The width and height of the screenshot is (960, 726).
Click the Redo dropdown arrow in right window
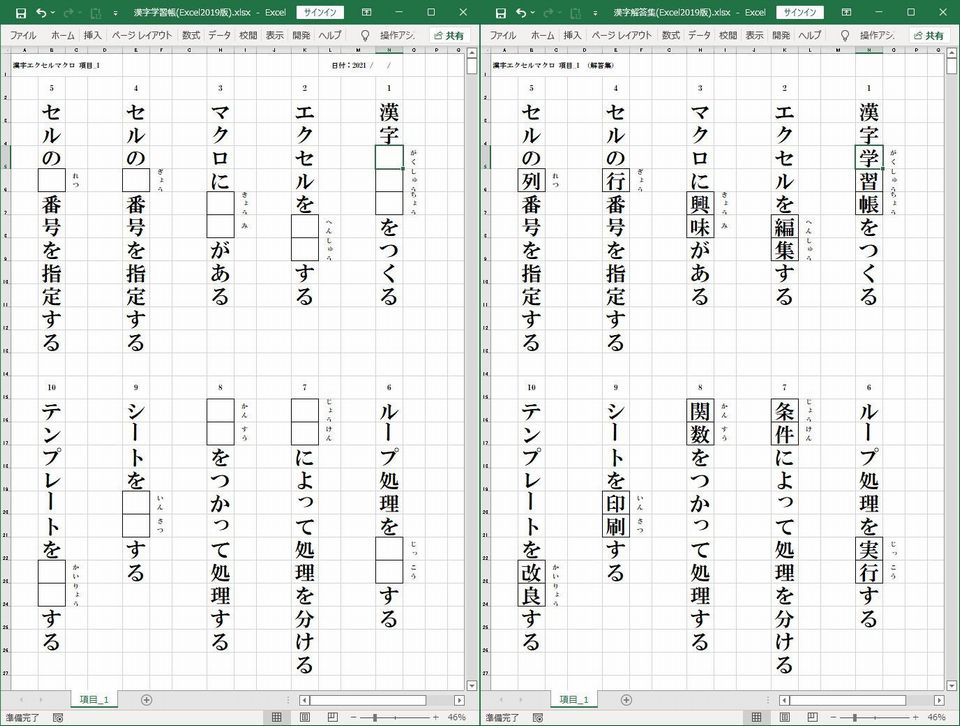(560, 13)
